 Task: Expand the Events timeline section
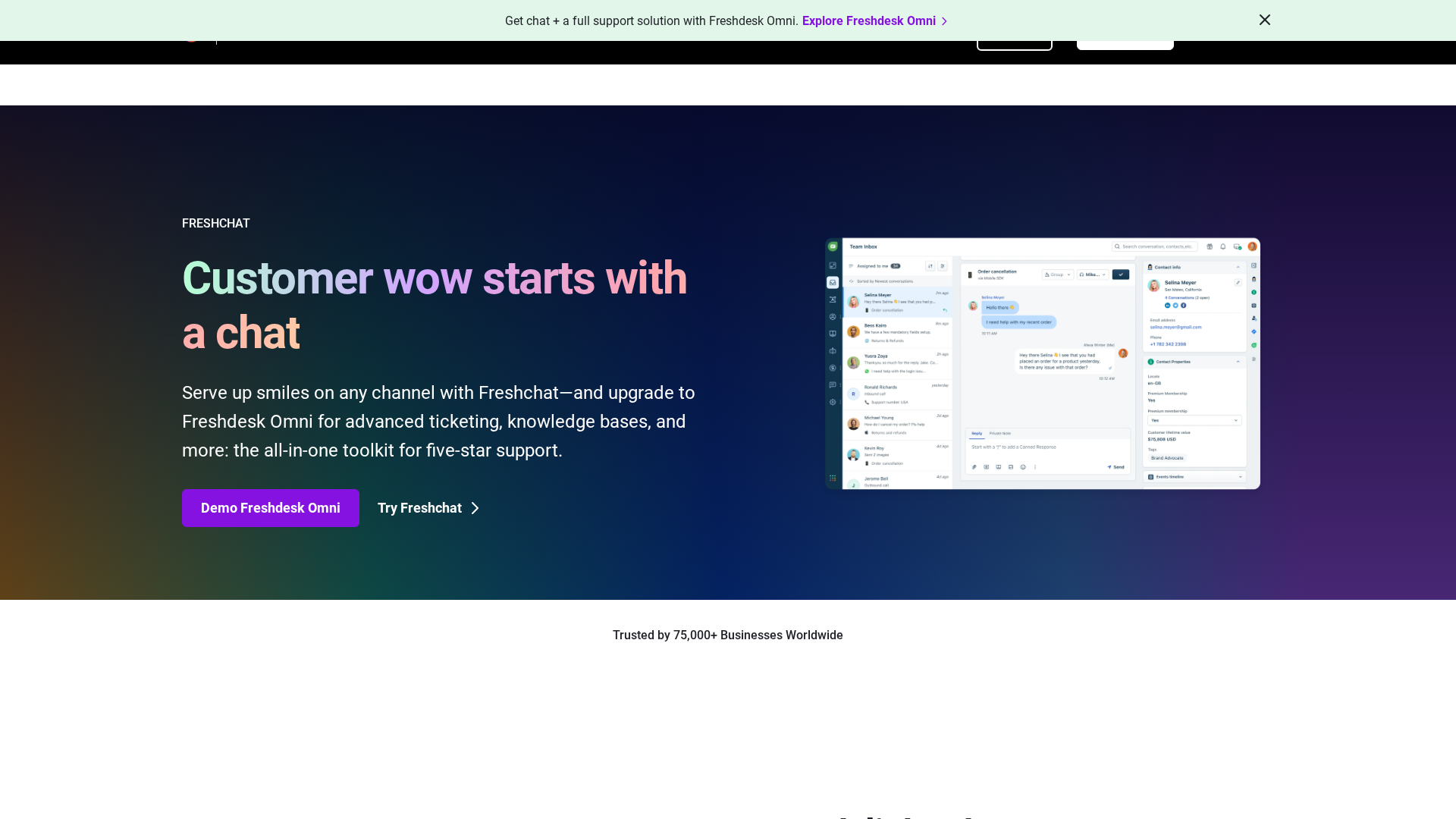click(x=1240, y=477)
